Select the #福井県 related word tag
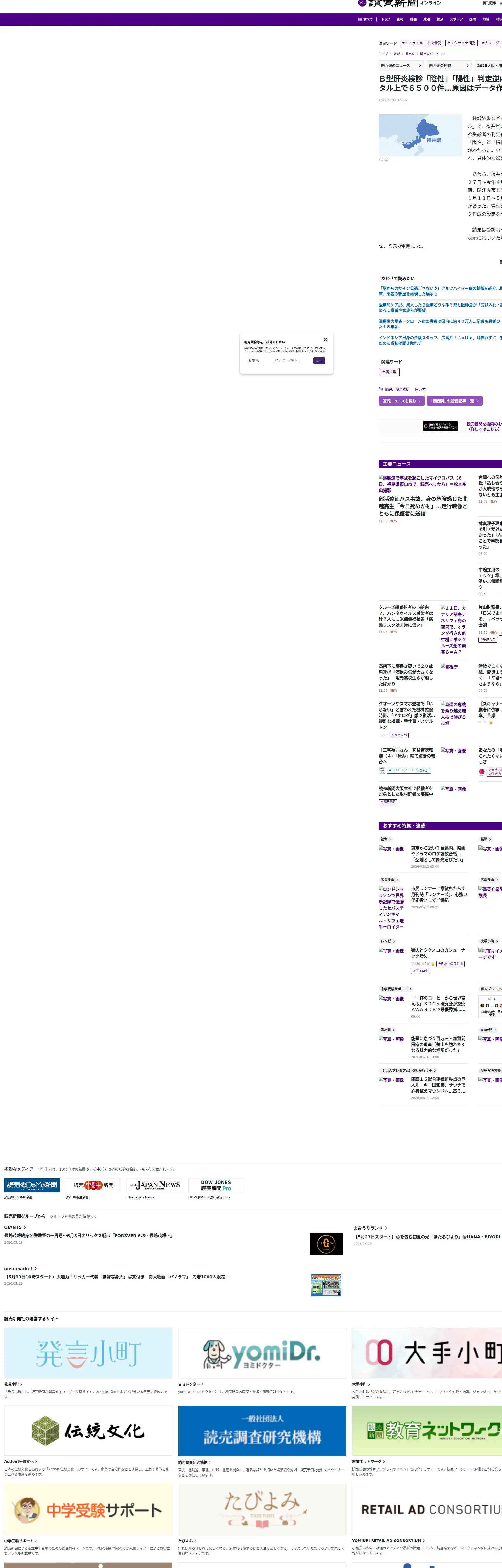This screenshot has height=1568, width=502. (x=389, y=372)
